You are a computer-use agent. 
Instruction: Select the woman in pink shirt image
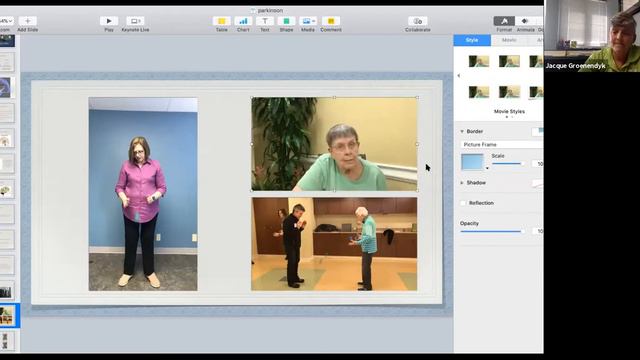(x=143, y=194)
